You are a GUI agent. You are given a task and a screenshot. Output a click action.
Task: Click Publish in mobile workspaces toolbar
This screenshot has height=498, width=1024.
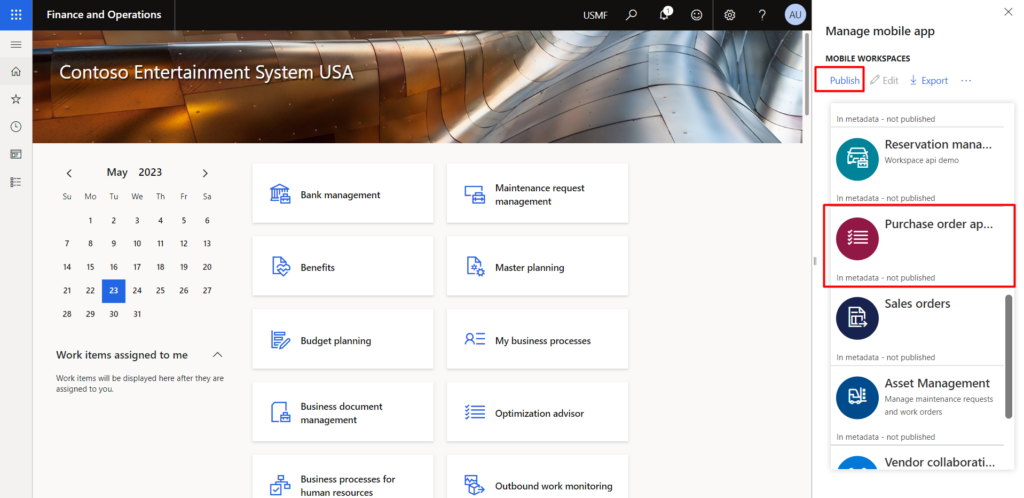(844, 80)
